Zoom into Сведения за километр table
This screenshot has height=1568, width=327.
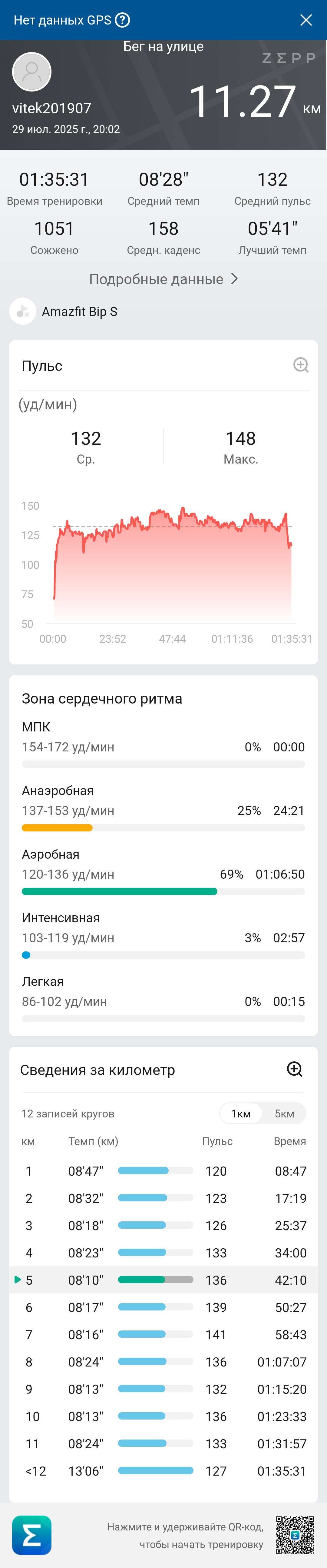point(295,1070)
